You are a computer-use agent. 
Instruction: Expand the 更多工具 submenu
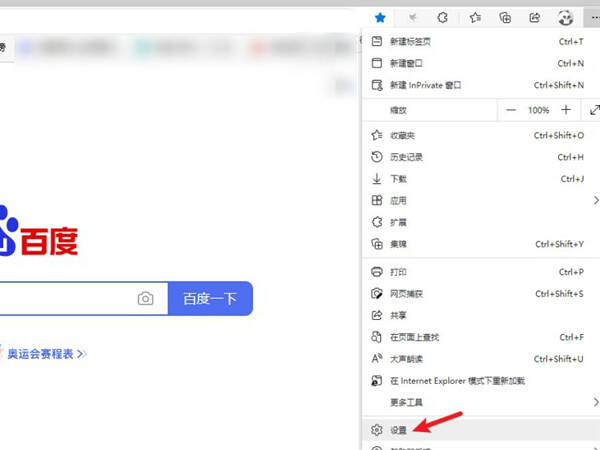point(481,403)
